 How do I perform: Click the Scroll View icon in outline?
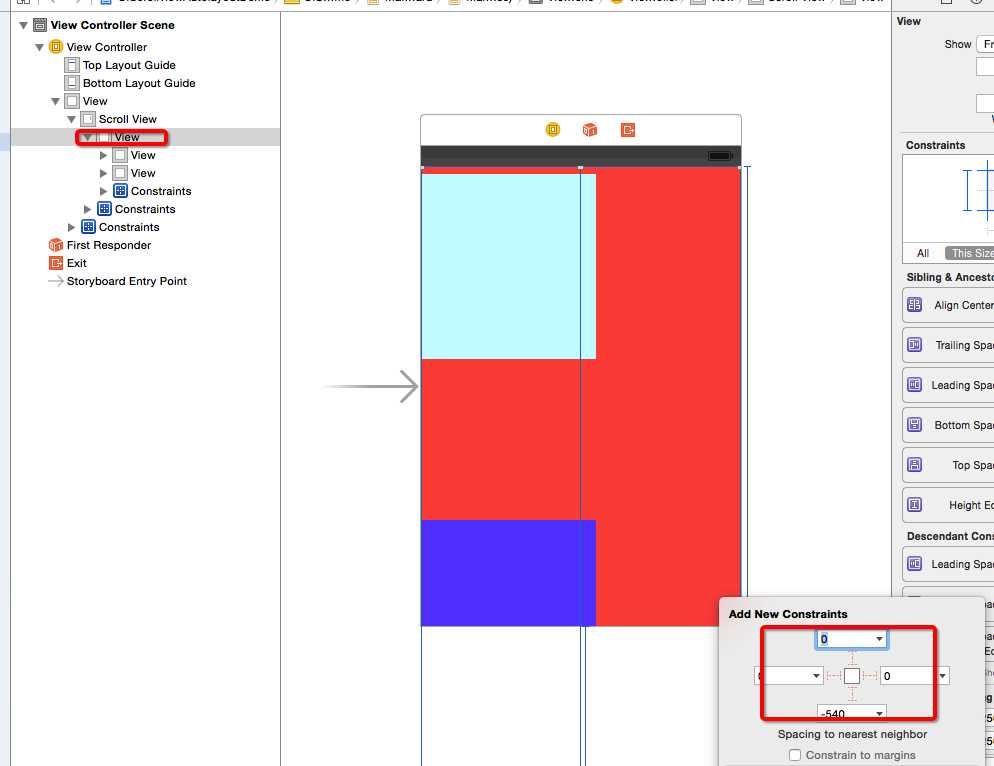(88, 119)
